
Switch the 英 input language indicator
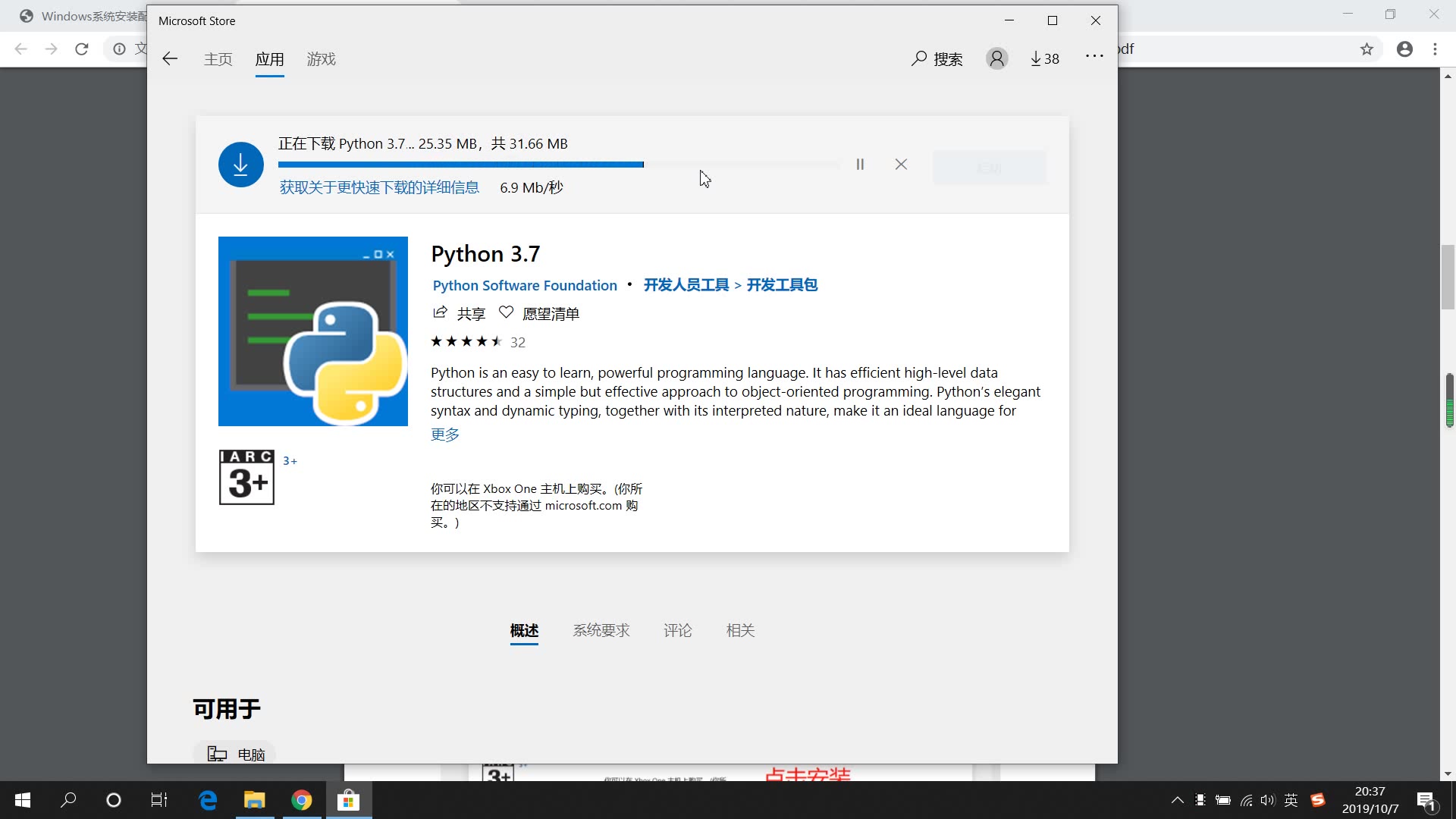[x=1291, y=800]
